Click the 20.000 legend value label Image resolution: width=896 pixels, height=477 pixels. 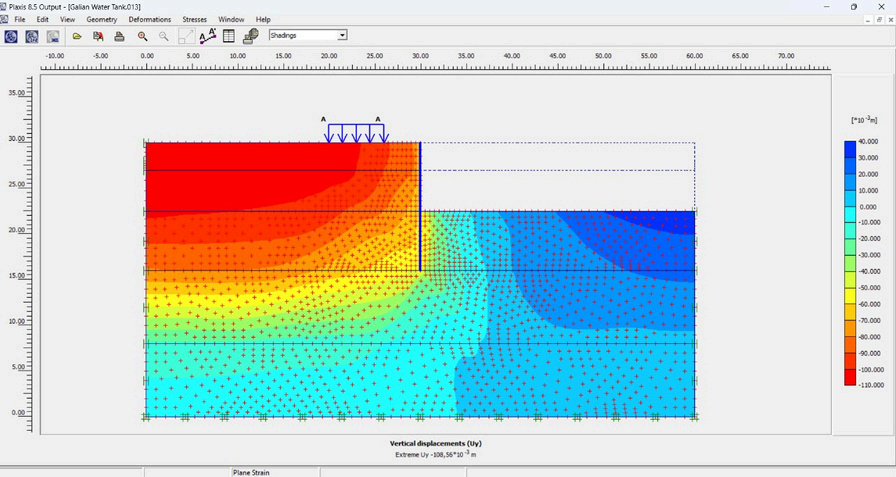tap(870, 174)
